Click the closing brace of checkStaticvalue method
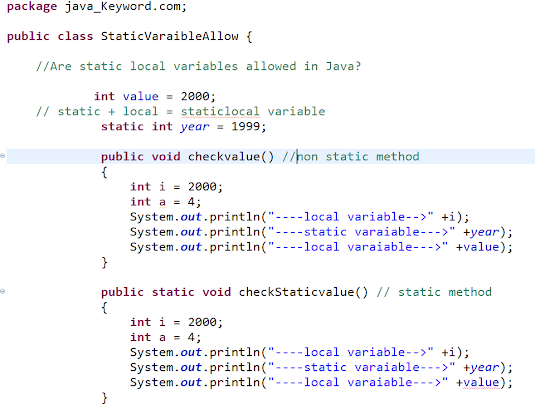The width and height of the screenshot is (535, 413). pyautogui.click(x=104, y=398)
